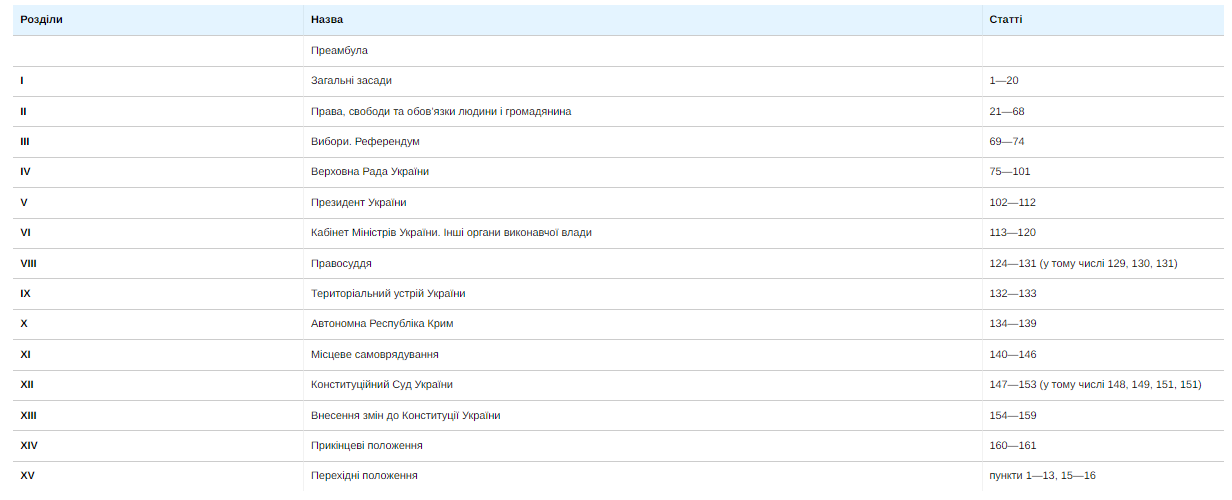Click 'Місцеве самоврядування' title
The height and width of the screenshot is (500, 1232).
375,355
